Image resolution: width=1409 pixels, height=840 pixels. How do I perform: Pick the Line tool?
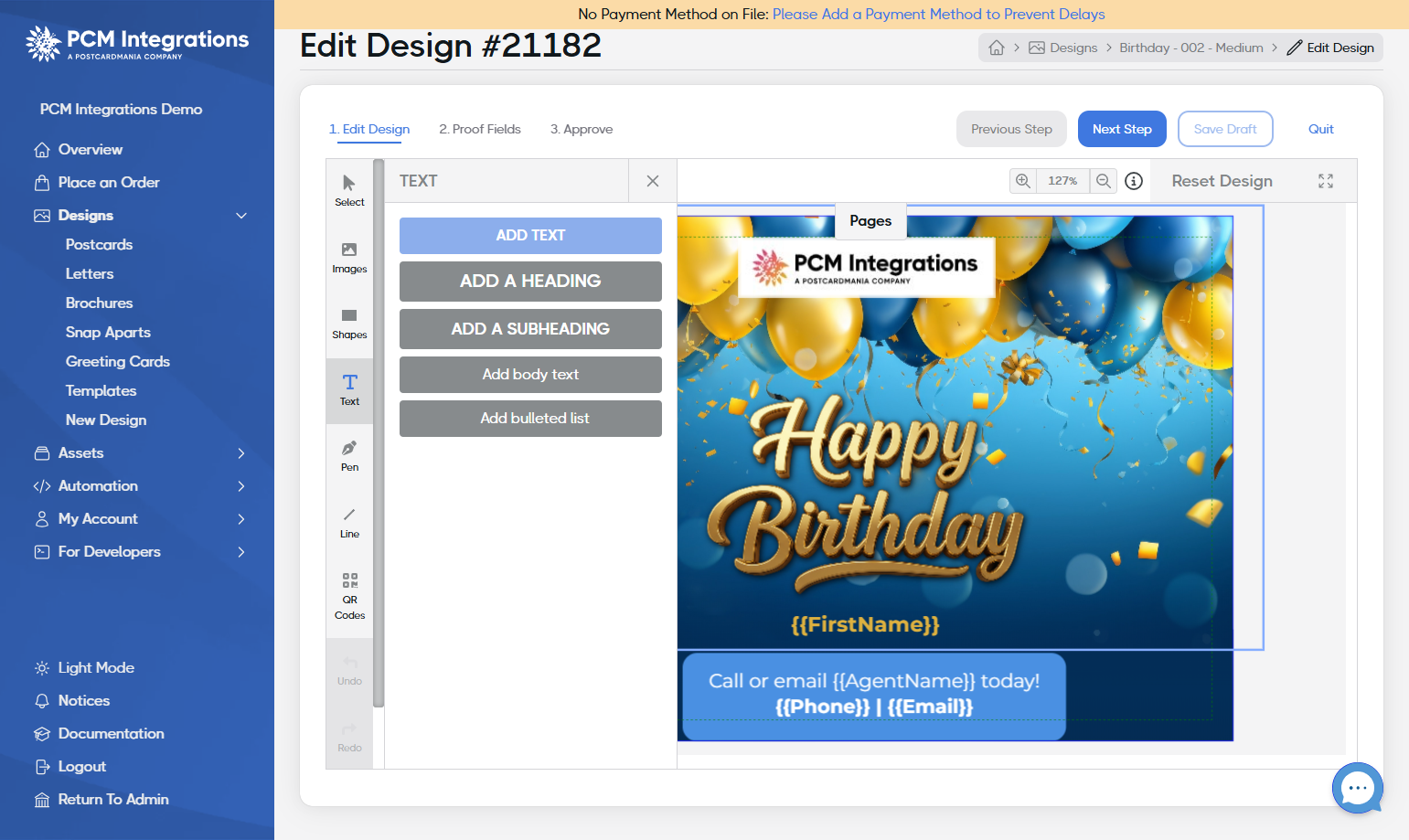tap(349, 523)
